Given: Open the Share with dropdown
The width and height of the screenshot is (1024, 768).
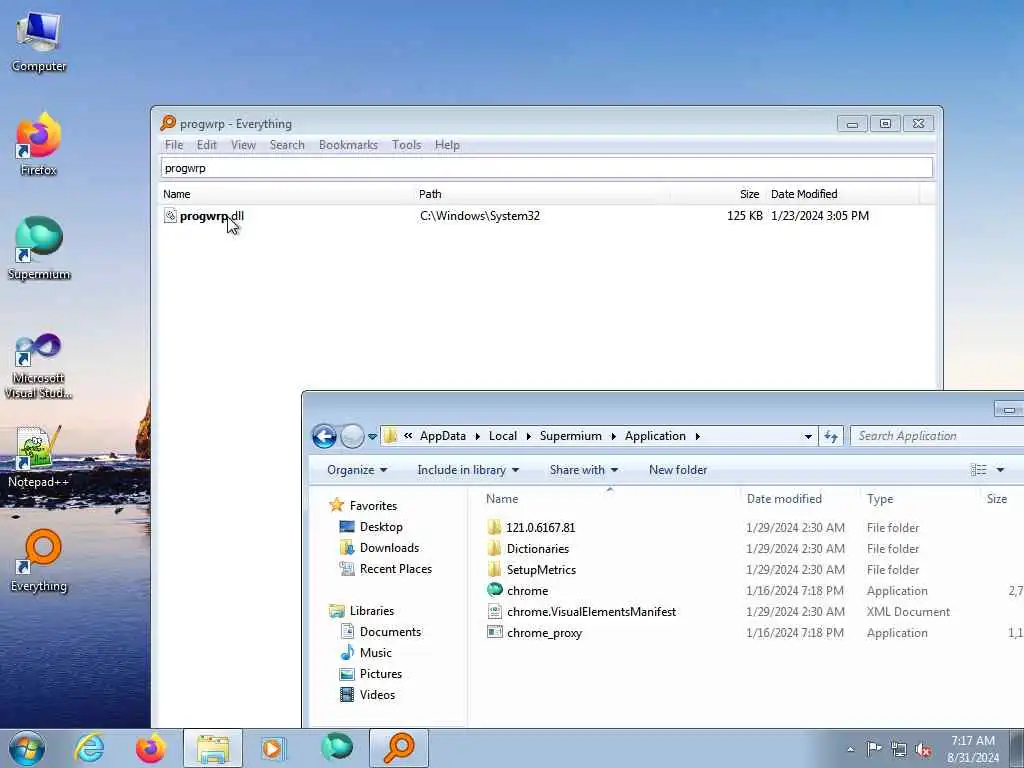Looking at the screenshot, I should point(584,470).
